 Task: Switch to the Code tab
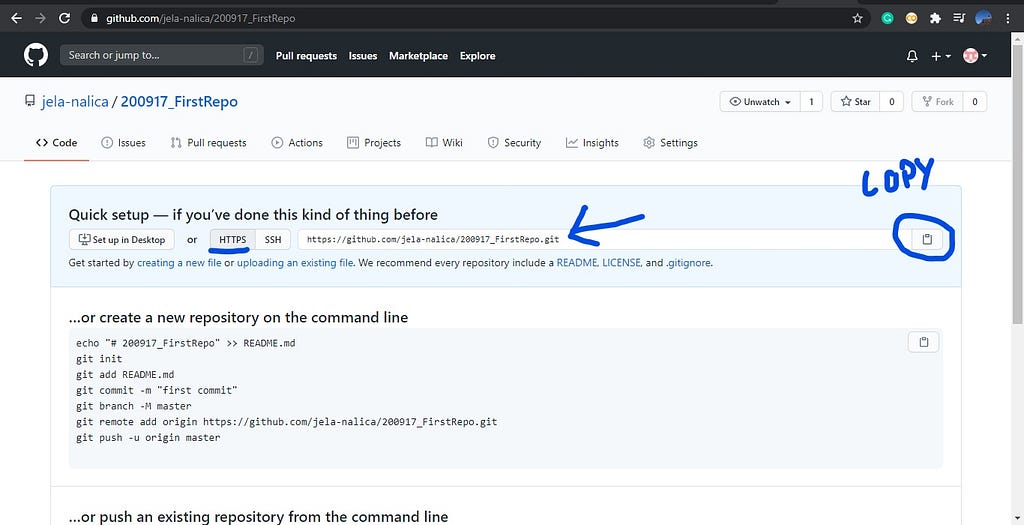coord(56,143)
